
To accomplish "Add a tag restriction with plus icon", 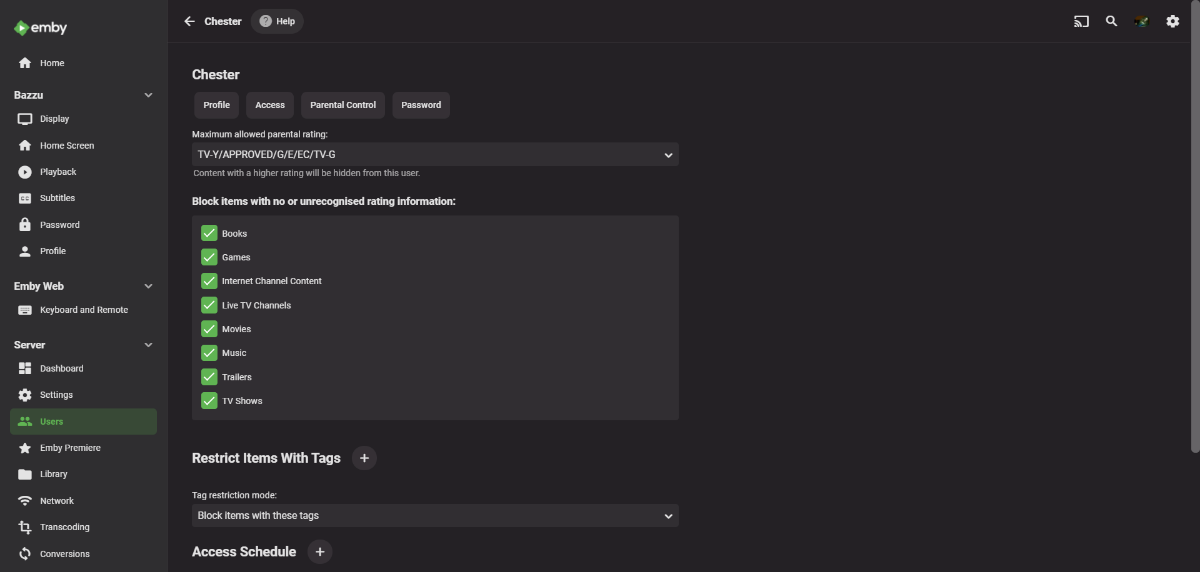I will point(364,458).
